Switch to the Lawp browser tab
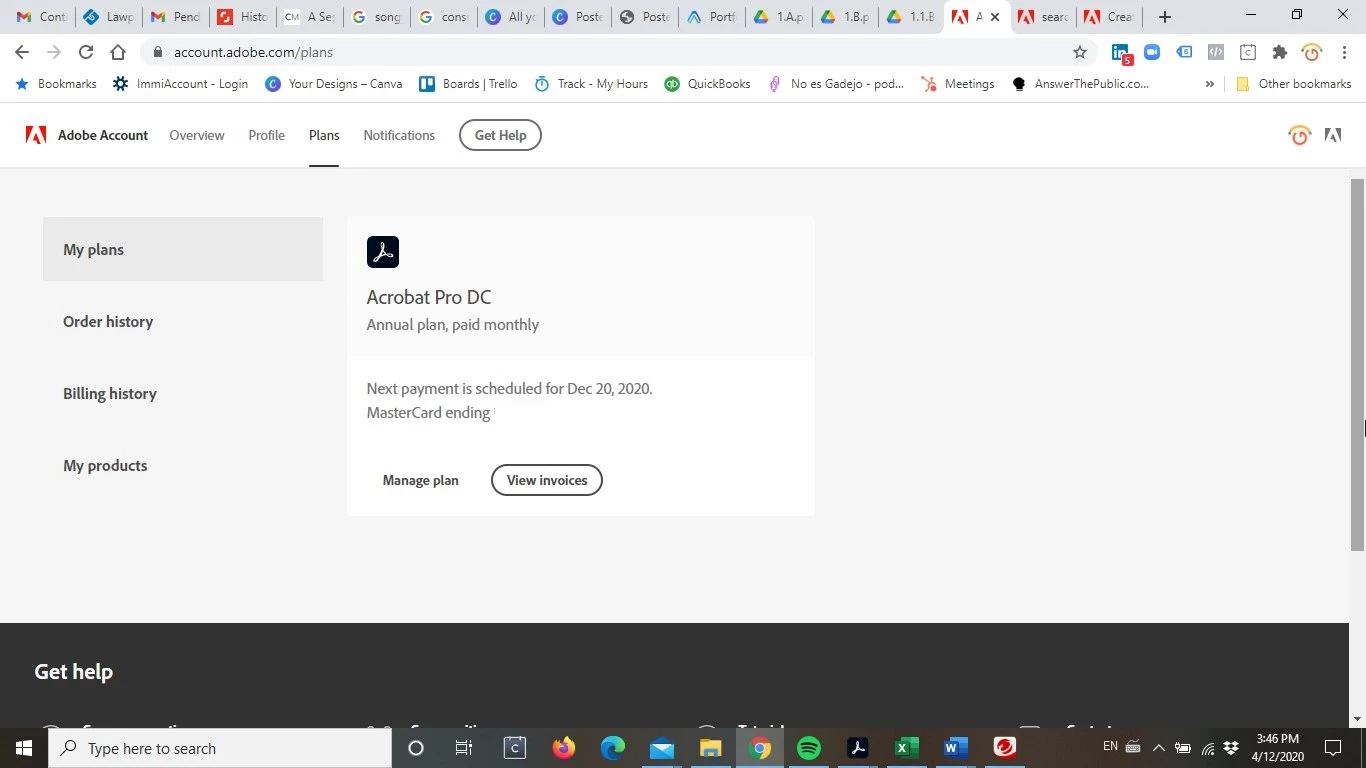Screen dimensions: 1366x768 pos(108,17)
